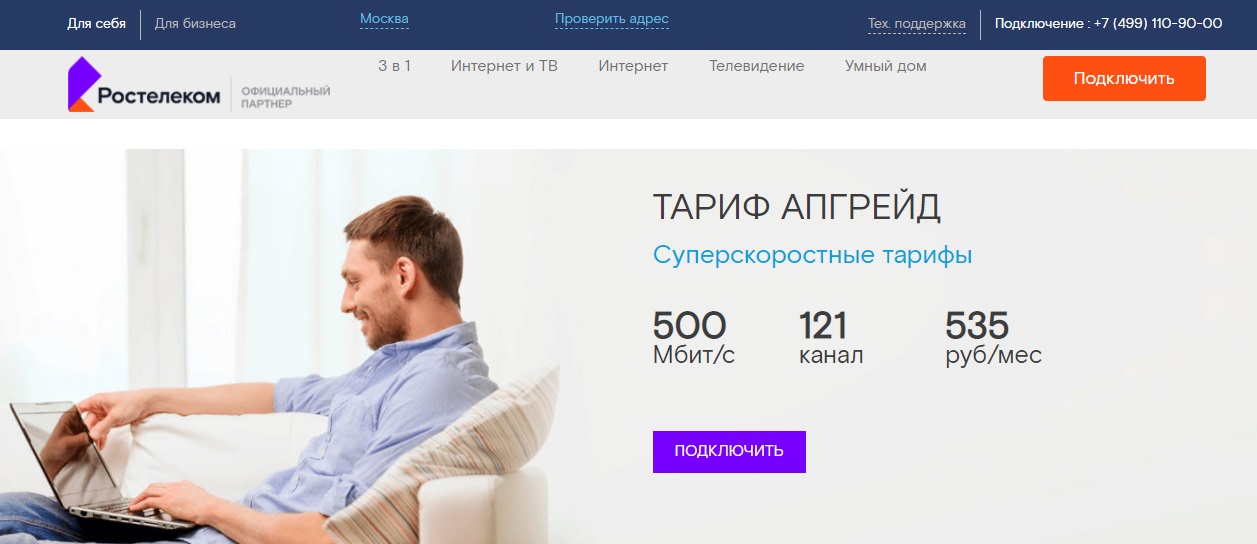The image size is (1257, 544).
Task: Click the 500 Мбит/с speed figure
Action: pyautogui.click(x=694, y=338)
